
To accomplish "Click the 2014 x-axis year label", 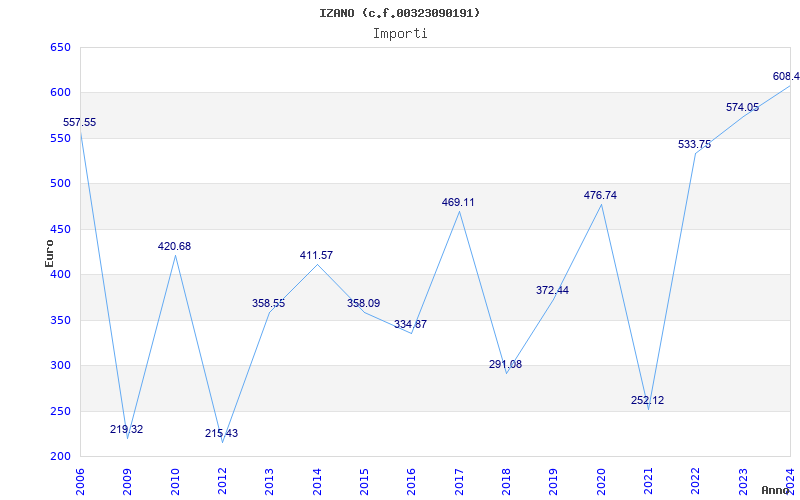I will click(317, 482).
